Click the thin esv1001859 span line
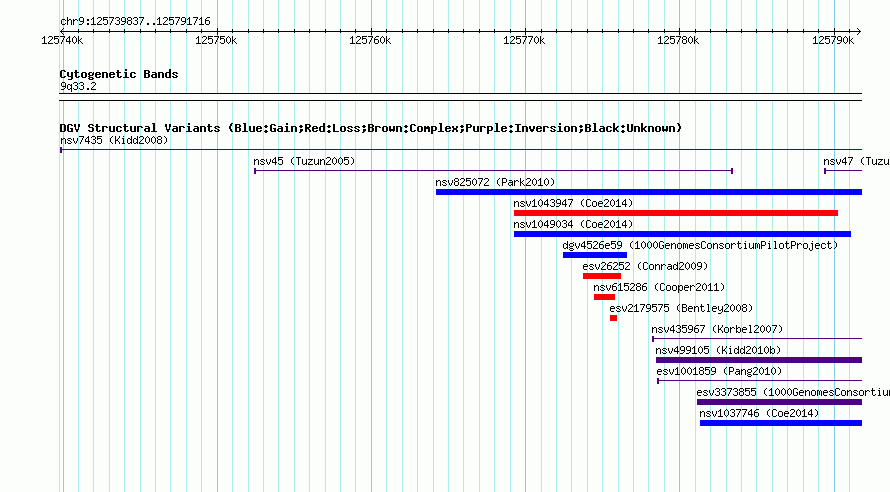The image size is (890, 492). (759, 381)
